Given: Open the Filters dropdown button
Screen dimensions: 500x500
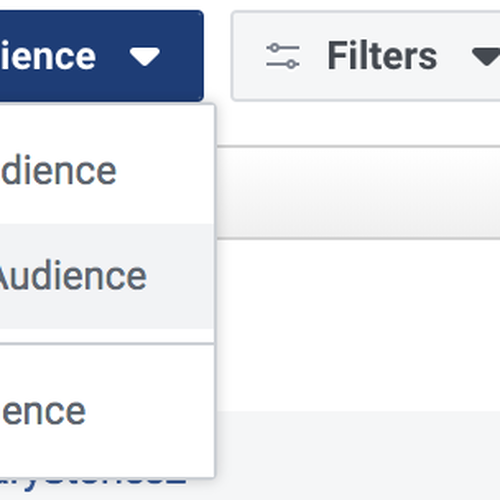Looking at the screenshot, I should (366, 56).
